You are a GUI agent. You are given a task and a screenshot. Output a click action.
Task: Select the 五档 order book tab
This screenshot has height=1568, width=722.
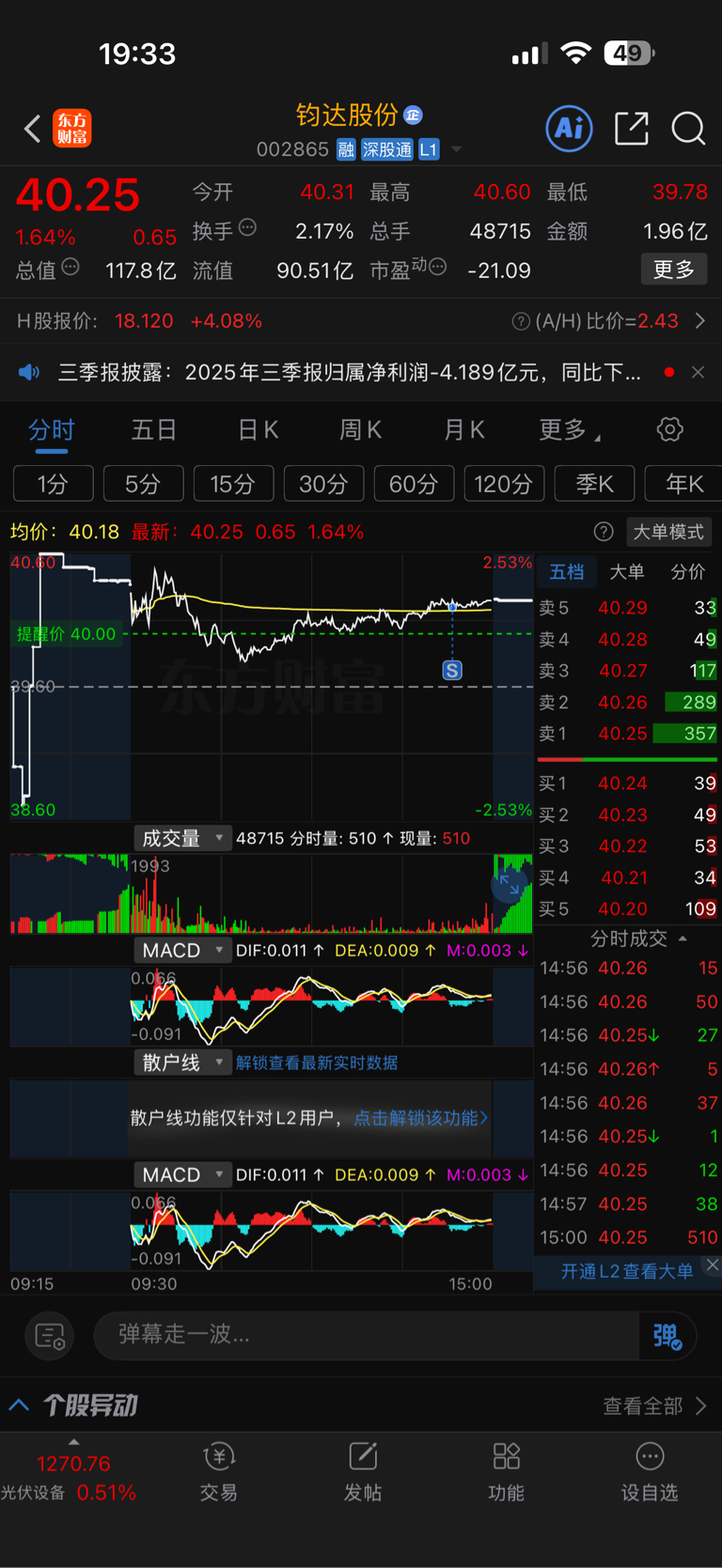(x=567, y=571)
